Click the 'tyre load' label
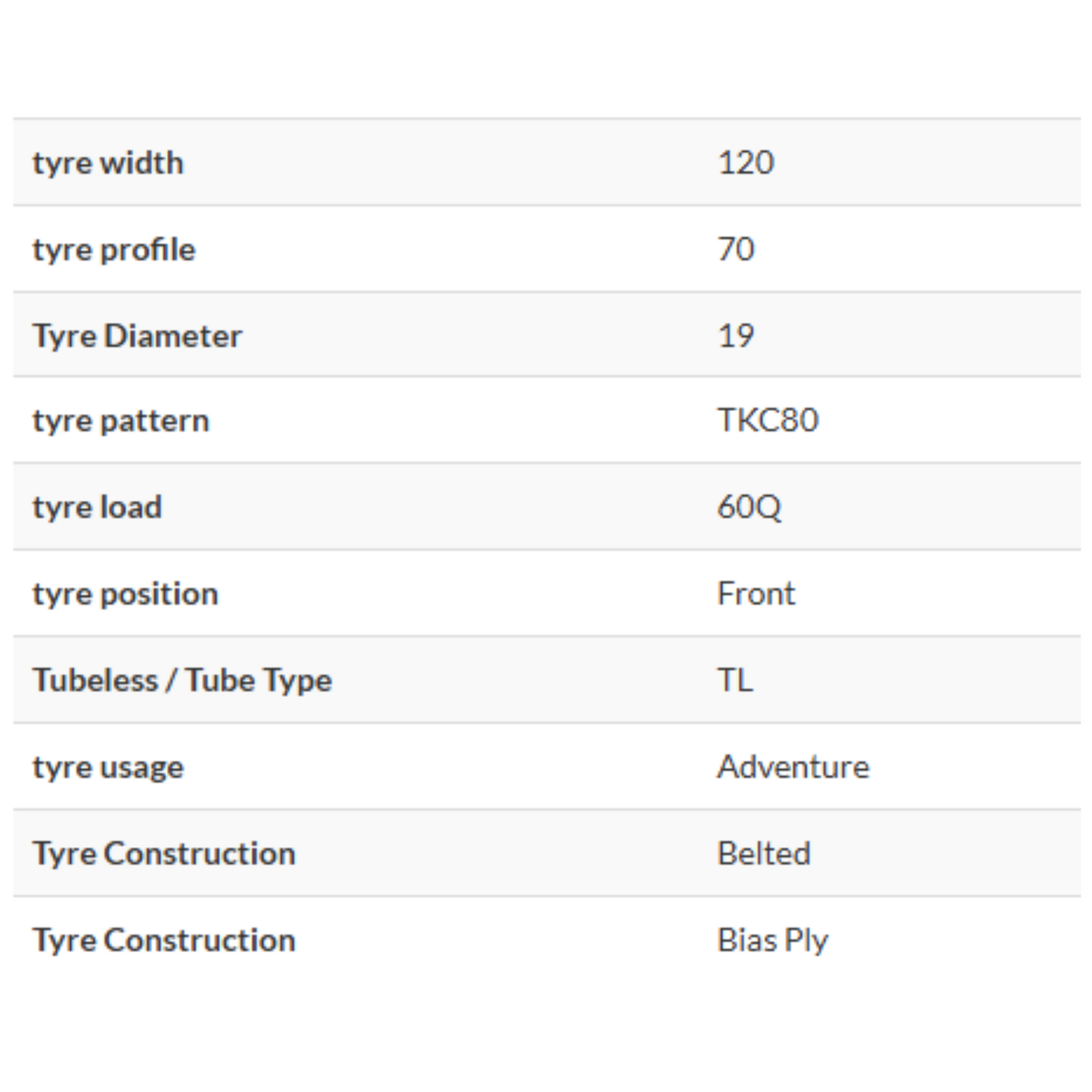1092x1092 pixels. [x=97, y=508]
